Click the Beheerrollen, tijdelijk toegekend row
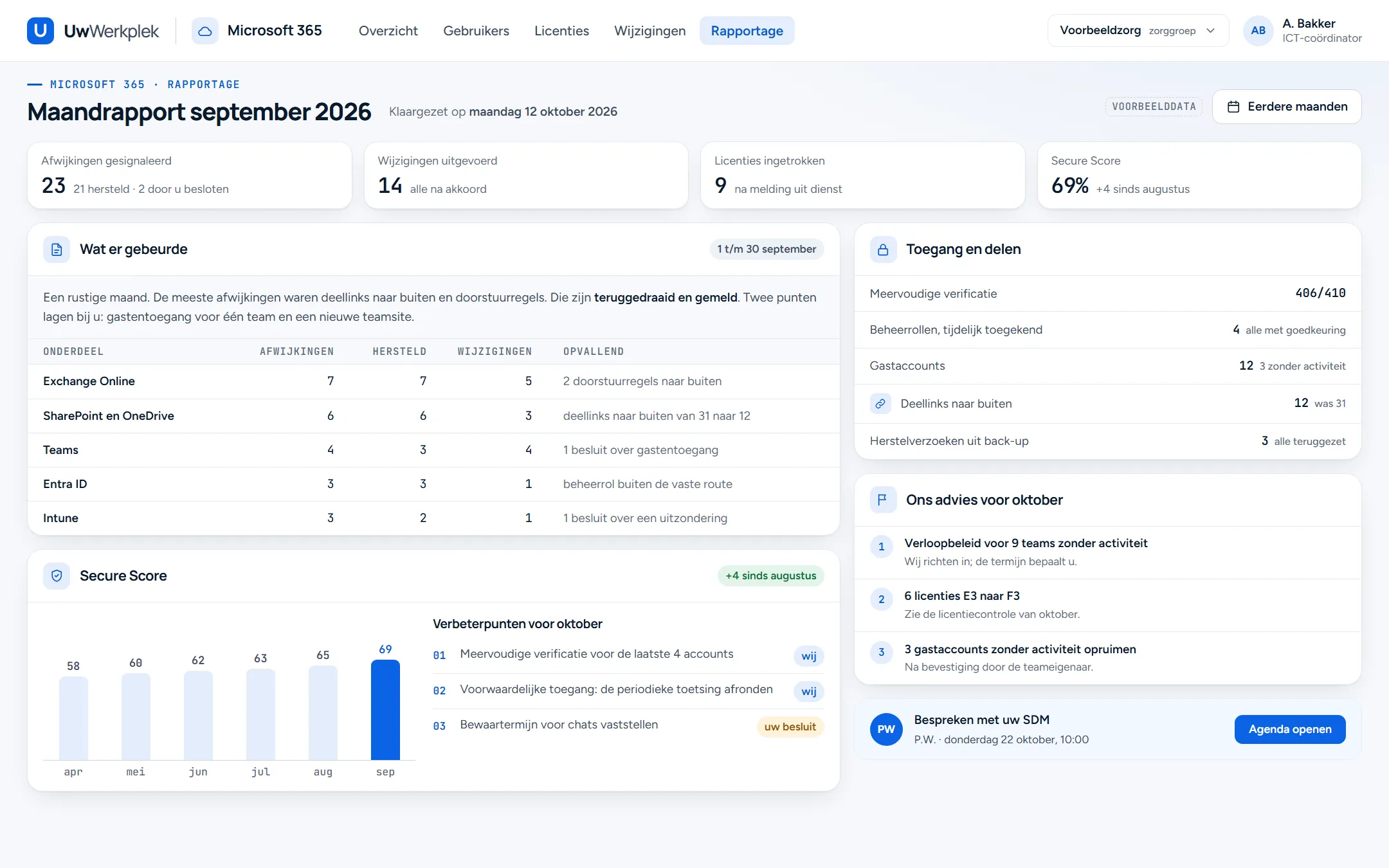The height and width of the screenshot is (868, 1389). (x=1107, y=330)
